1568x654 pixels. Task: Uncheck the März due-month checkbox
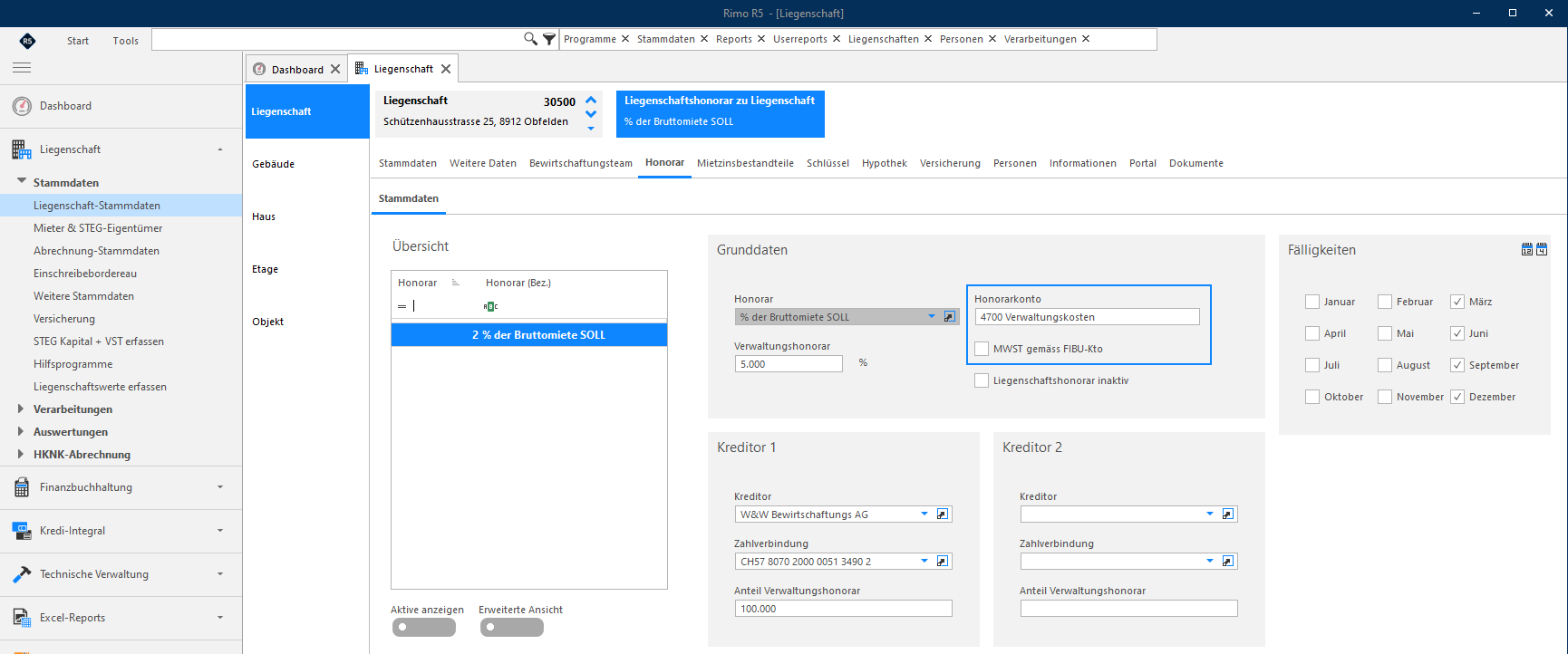tap(1457, 302)
